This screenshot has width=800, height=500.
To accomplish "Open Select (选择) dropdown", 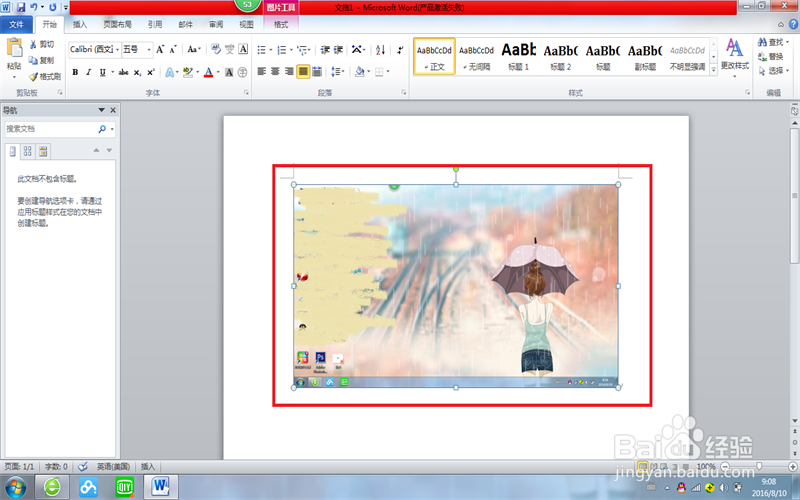I will point(773,71).
